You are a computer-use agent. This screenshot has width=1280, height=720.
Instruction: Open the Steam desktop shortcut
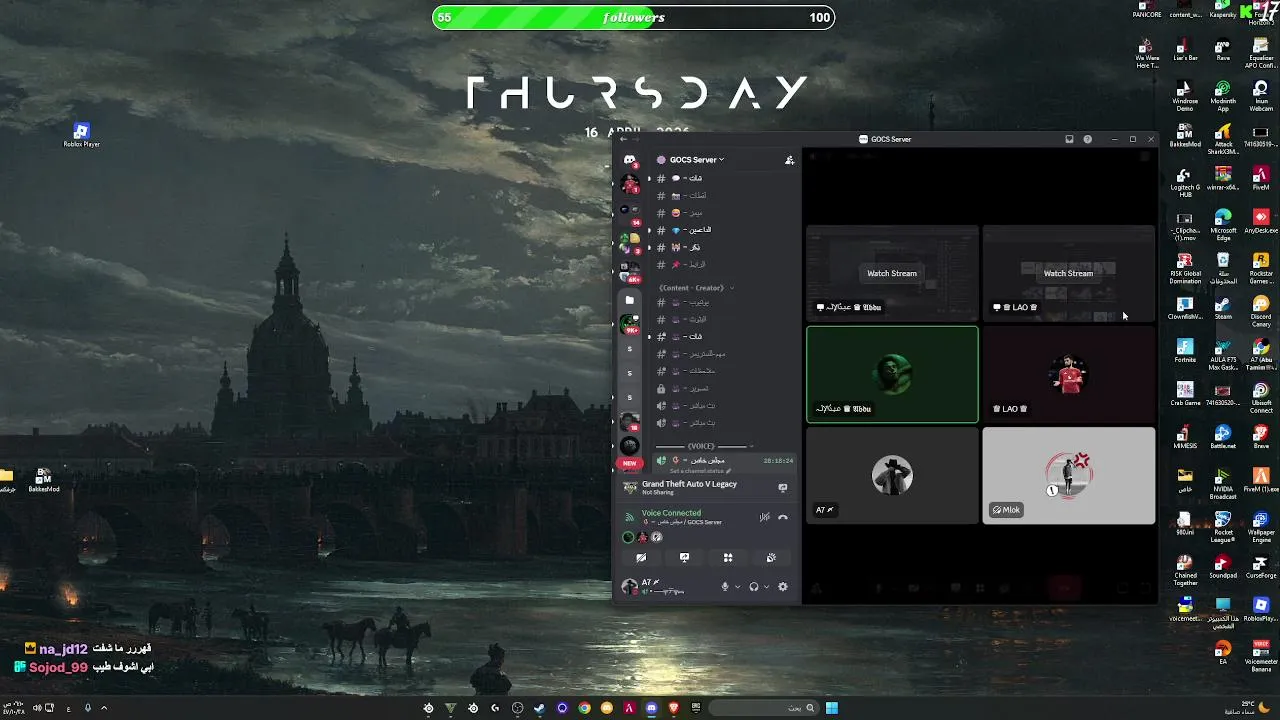coord(1223,308)
